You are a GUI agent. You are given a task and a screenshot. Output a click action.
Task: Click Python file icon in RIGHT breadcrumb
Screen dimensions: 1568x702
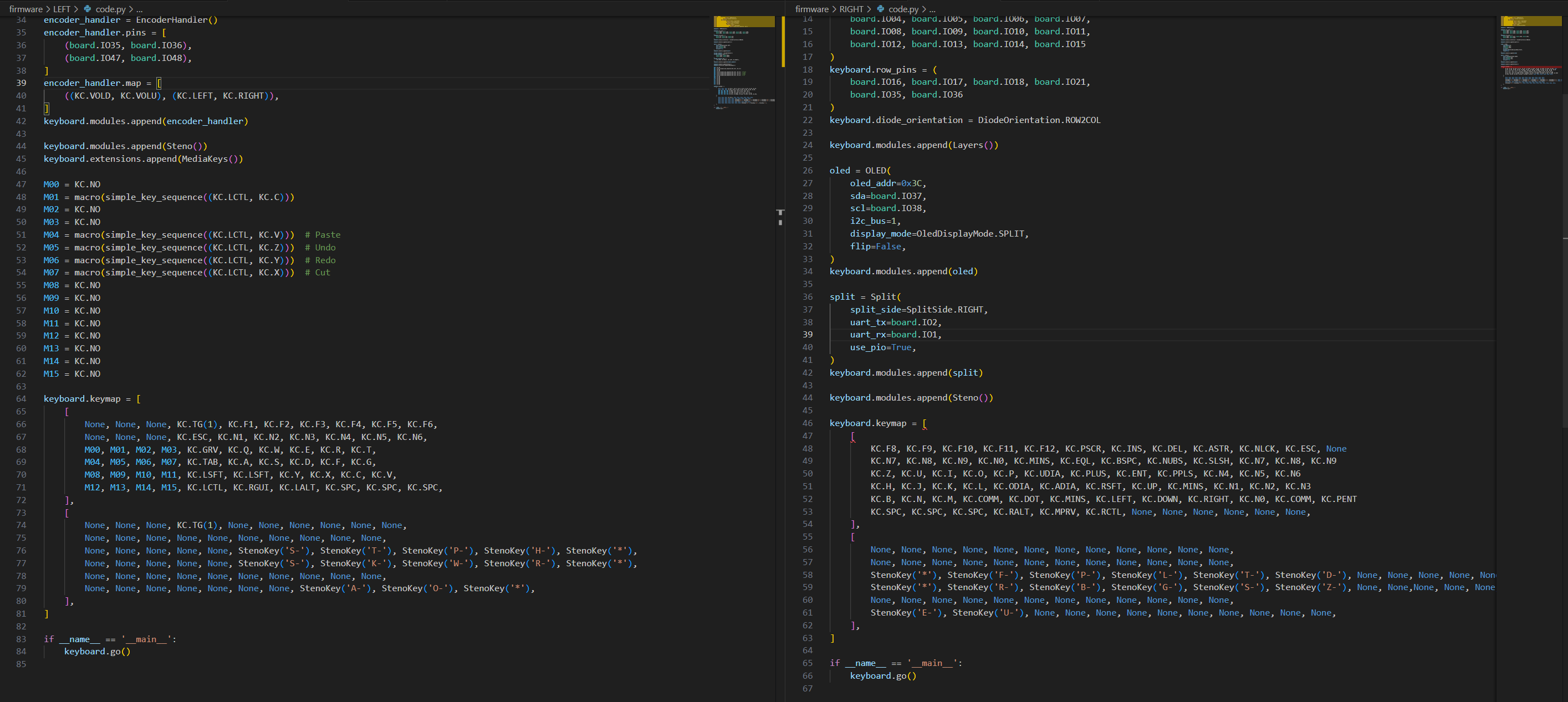(x=880, y=9)
